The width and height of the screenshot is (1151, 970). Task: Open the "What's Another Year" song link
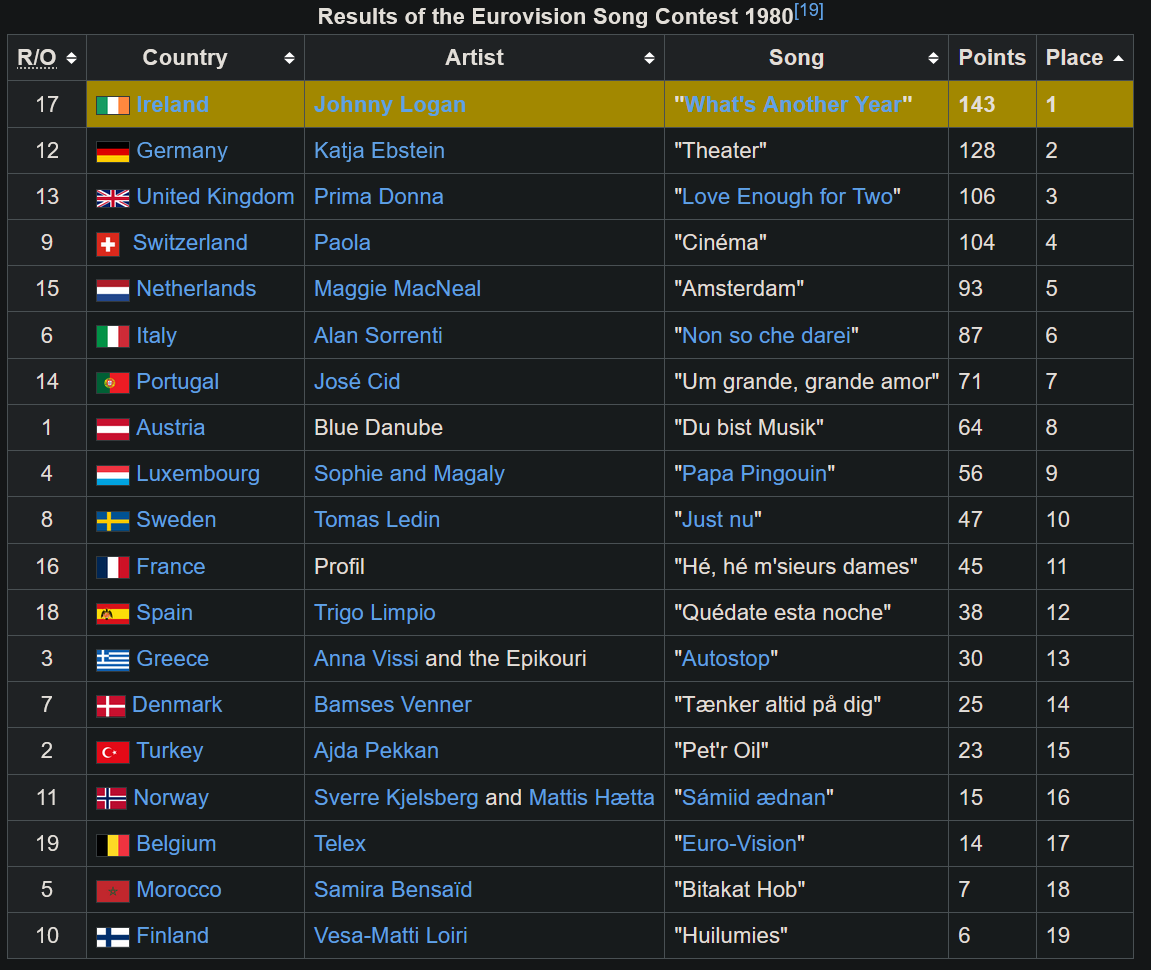tap(793, 105)
